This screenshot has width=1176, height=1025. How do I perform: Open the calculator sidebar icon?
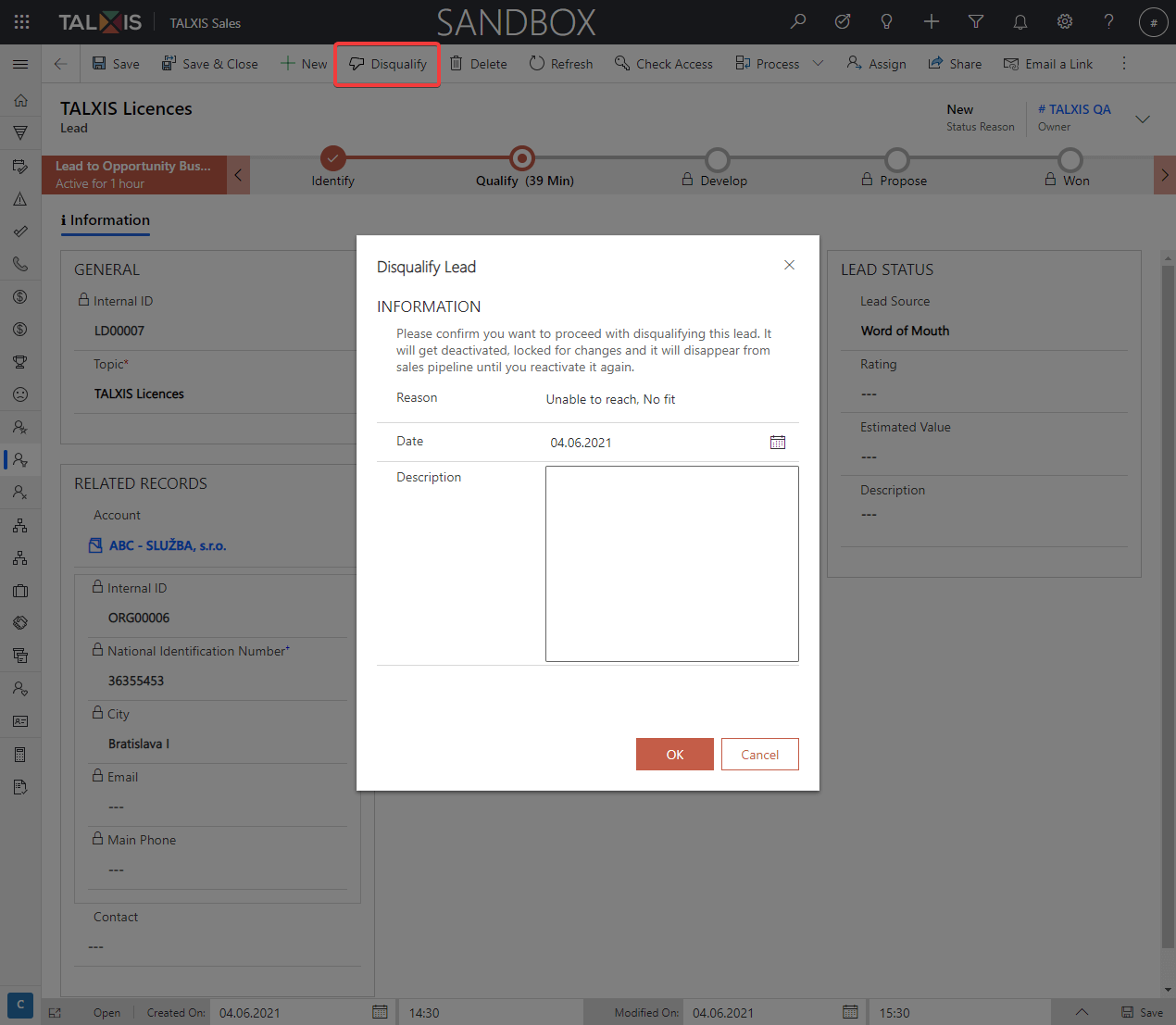click(x=20, y=755)
